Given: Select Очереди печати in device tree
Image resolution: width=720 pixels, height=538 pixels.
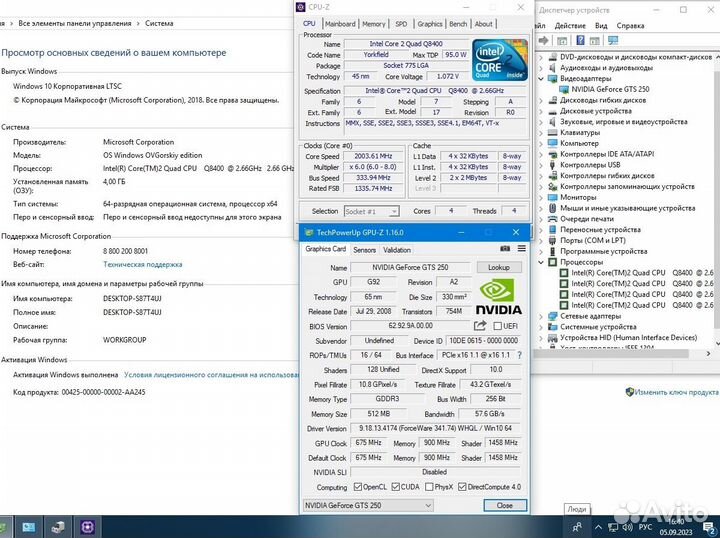Looking at the screenshot, I should coord(587,219).
